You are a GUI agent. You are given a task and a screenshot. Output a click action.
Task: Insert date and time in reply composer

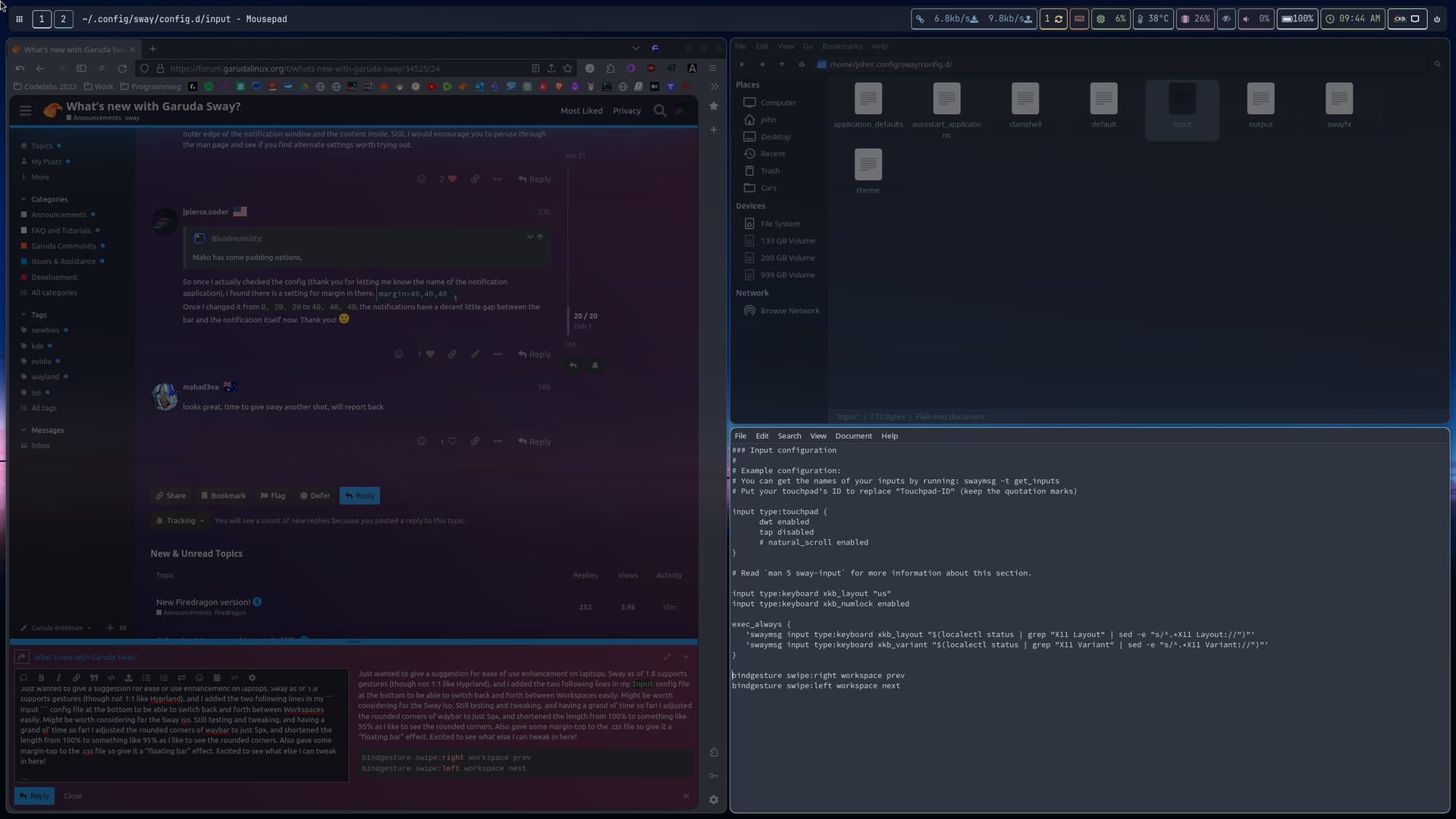217,678
